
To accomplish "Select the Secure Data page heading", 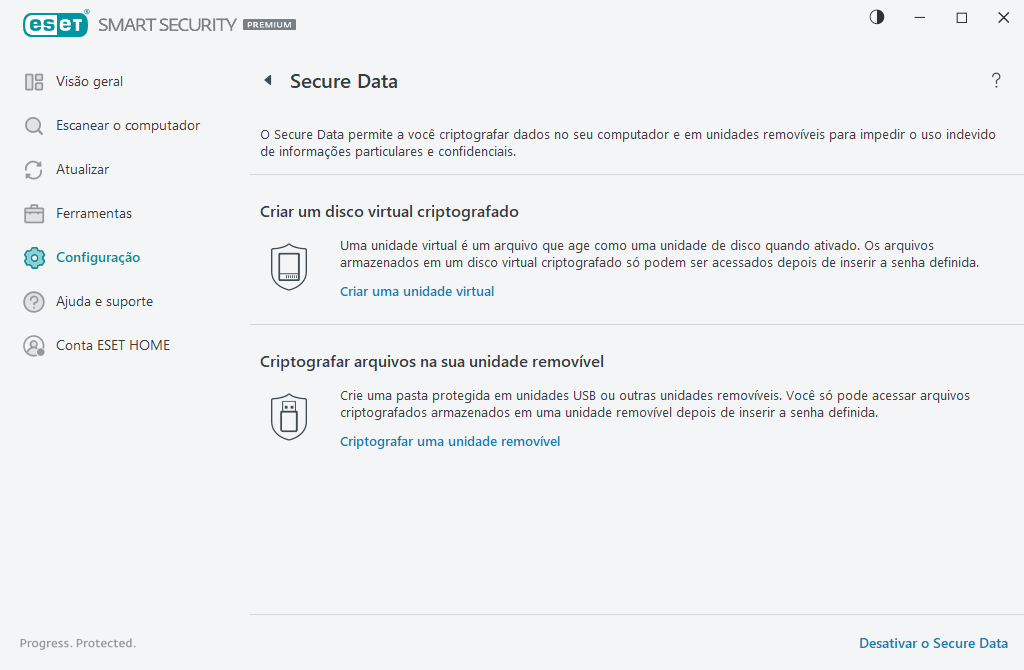I will 342,80.
